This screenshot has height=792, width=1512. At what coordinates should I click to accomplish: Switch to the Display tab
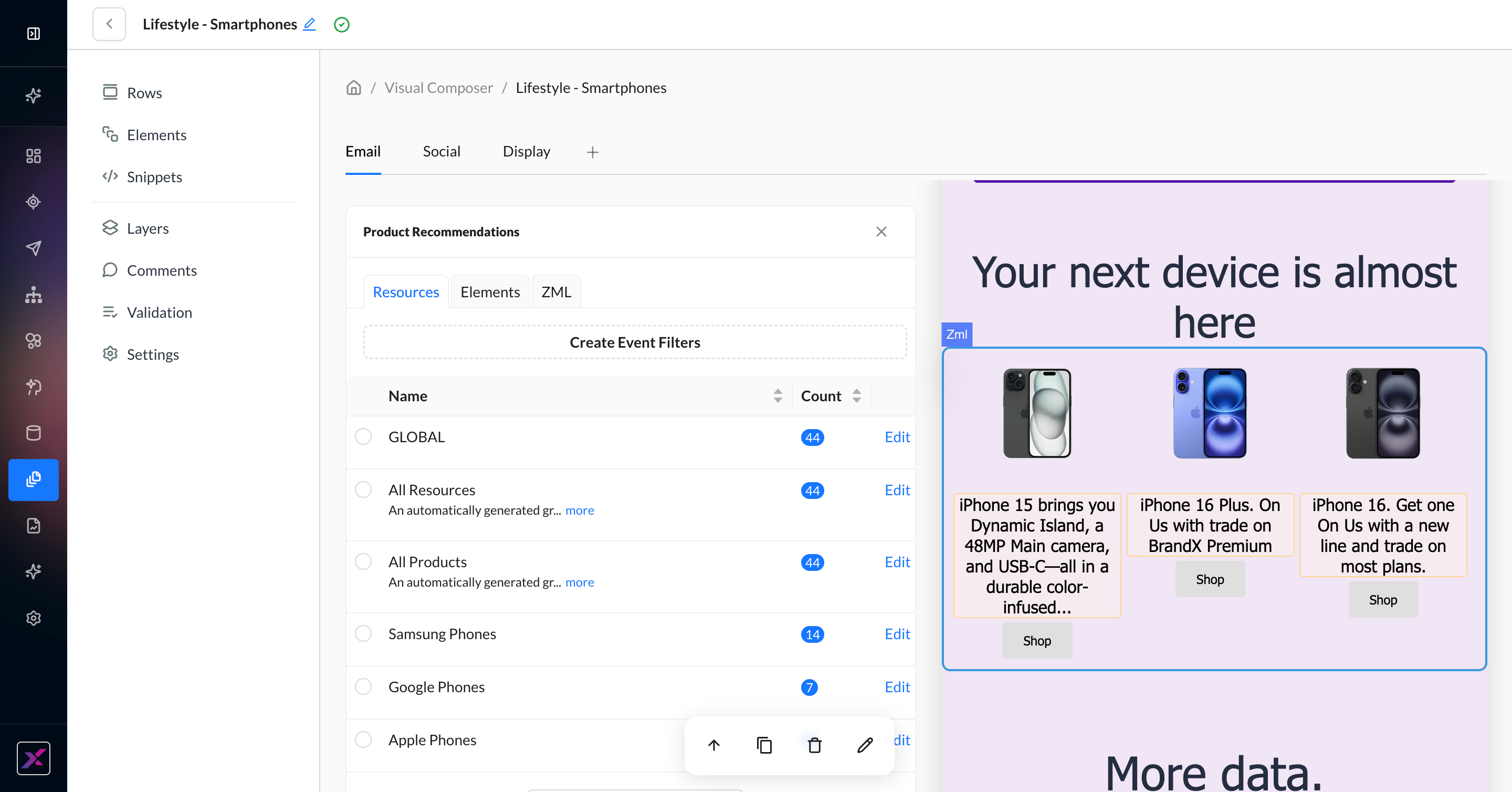(527, 151)
